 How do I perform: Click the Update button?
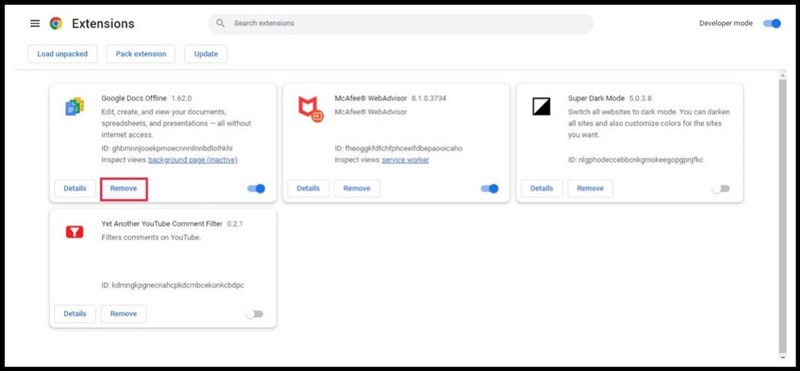(206, 54)
